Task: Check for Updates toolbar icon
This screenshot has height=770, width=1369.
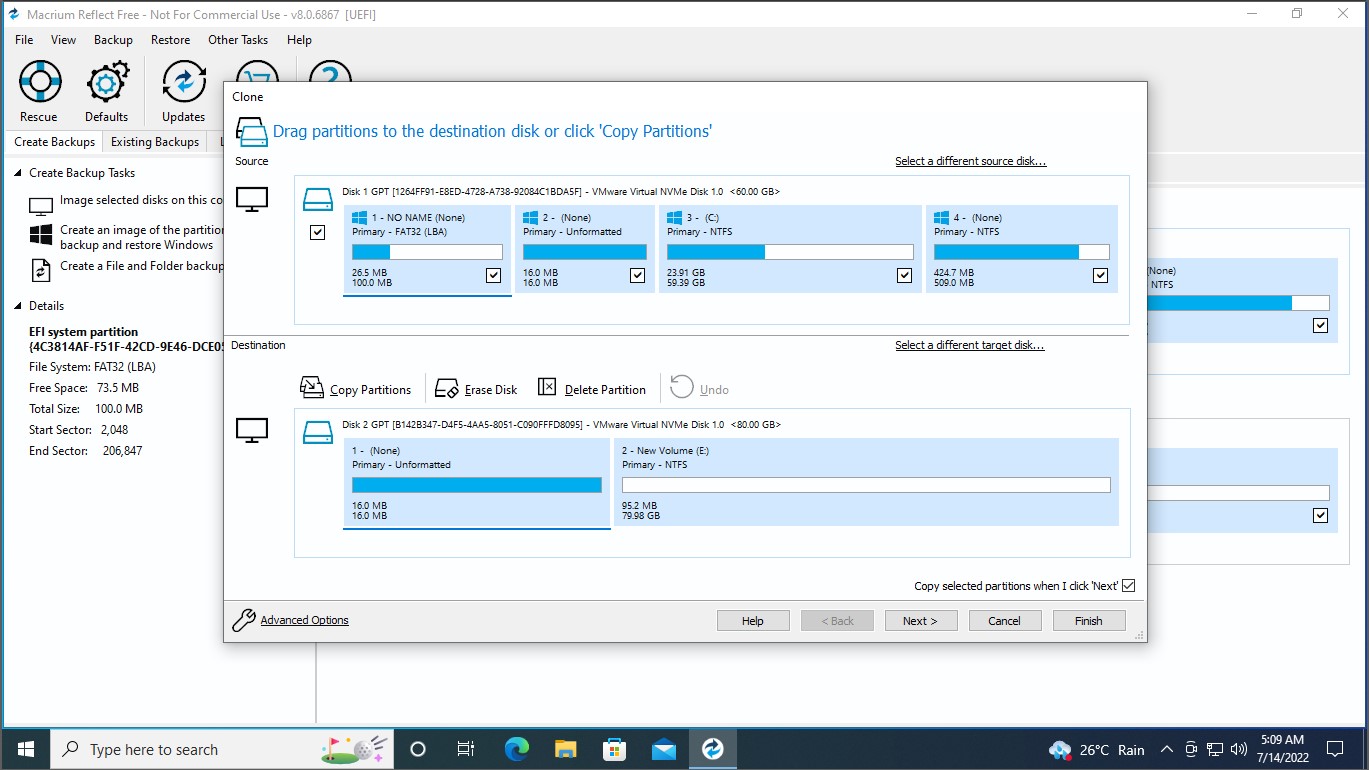Action: pos(184,82)
